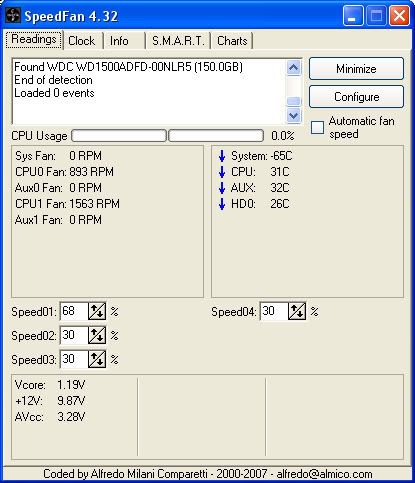Adjust the Speed01 spinner arrows
The width and height of the screenshot is (415, 483).
click(97, 311)
